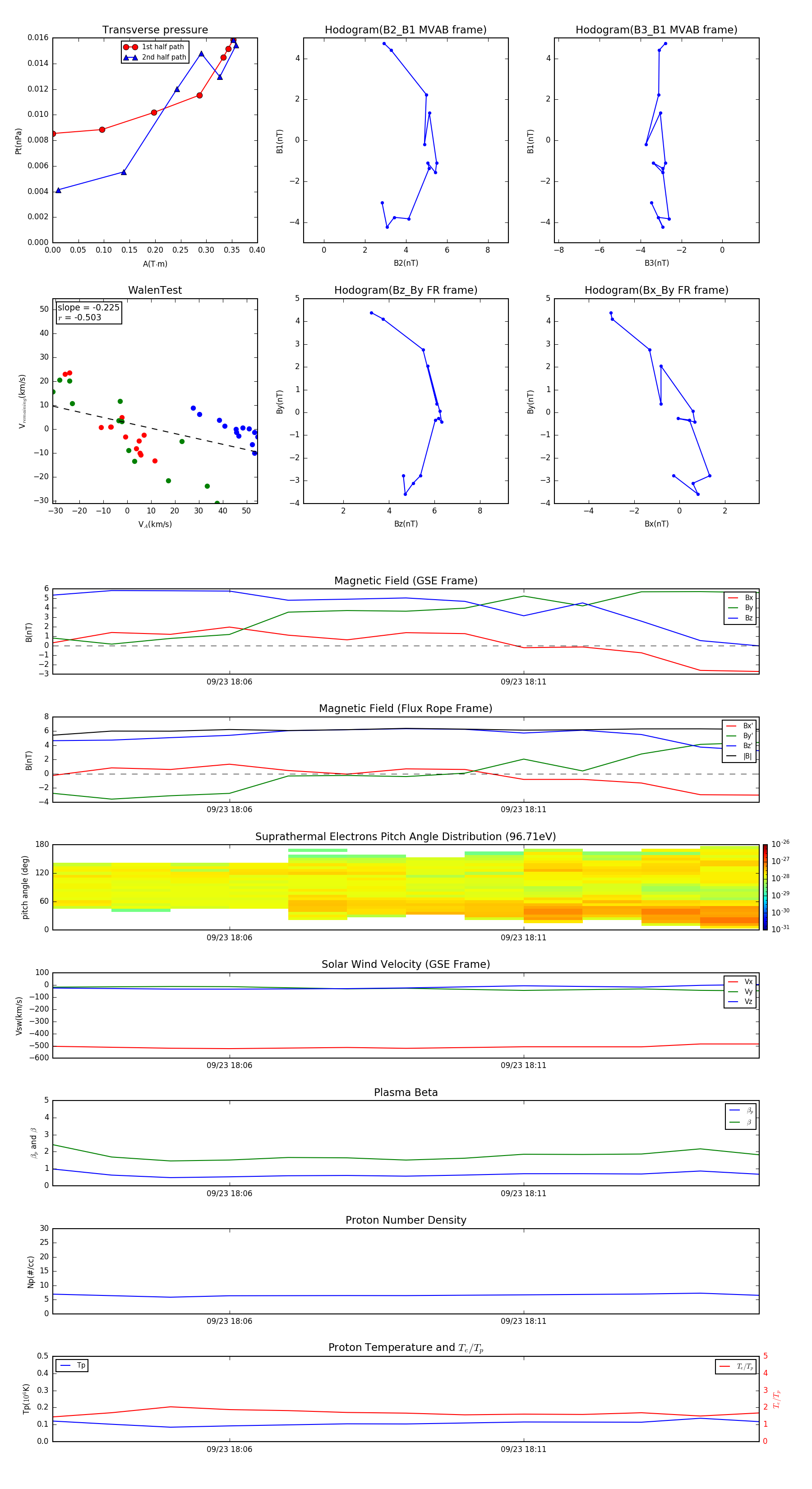This screenshot has height=1489, width=812.
Task: Click the 'B2(nT)' x-axis label
Action: click(406, 263)
